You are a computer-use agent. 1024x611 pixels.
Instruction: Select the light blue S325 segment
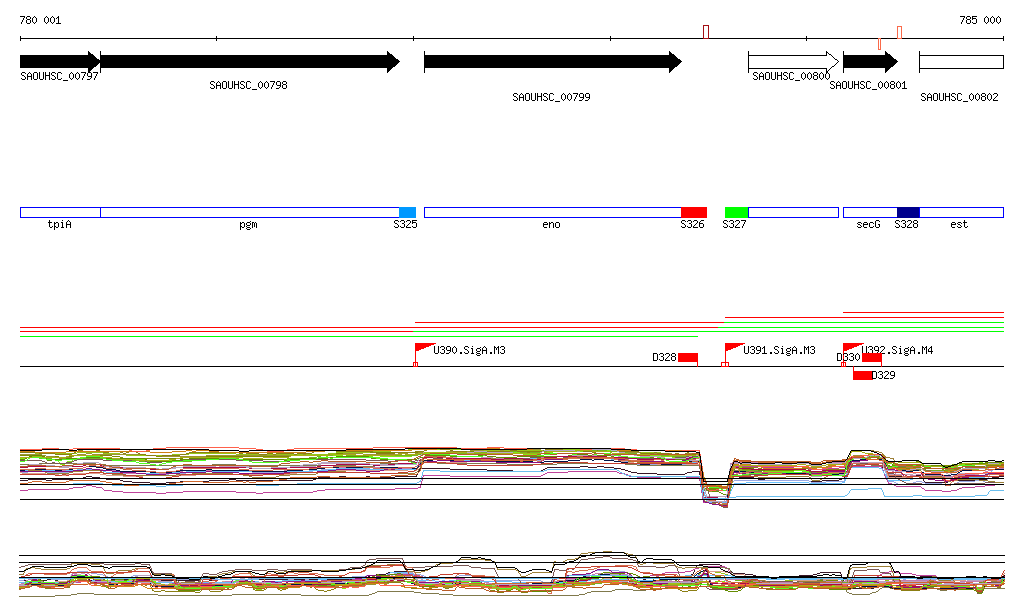pos(407,212)
